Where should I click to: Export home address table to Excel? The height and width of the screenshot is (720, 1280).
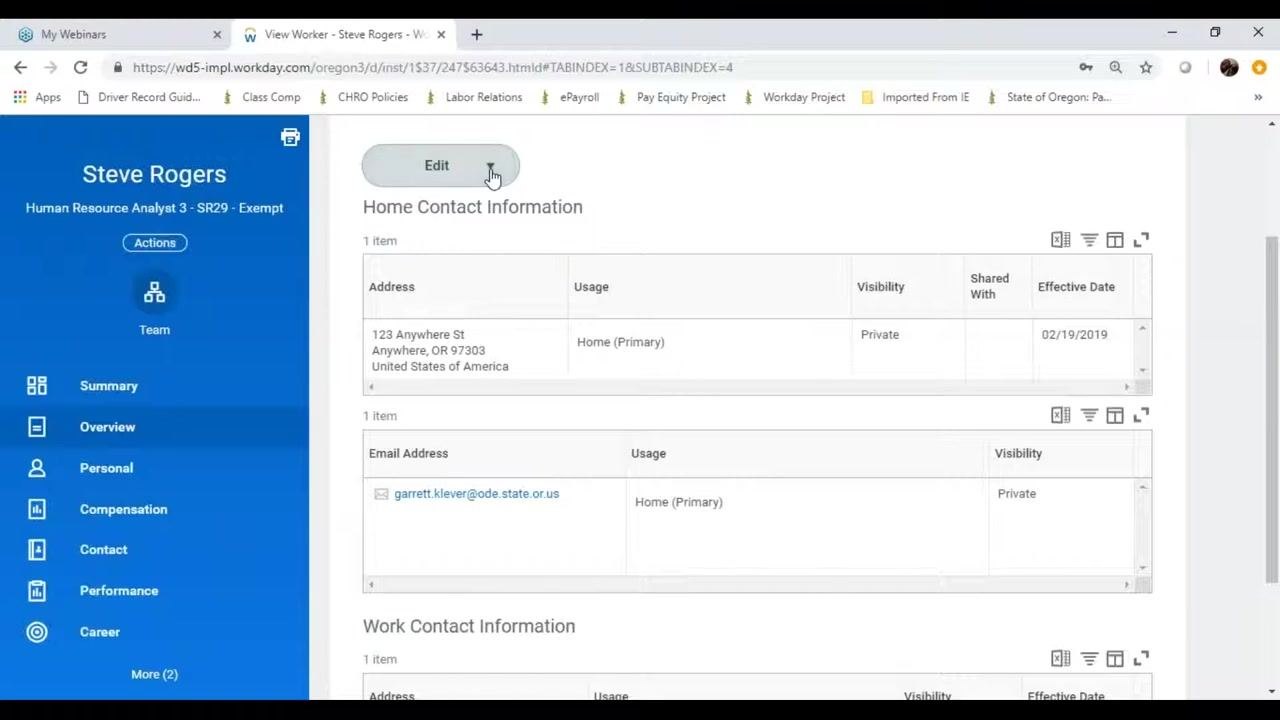[1060, 240]
